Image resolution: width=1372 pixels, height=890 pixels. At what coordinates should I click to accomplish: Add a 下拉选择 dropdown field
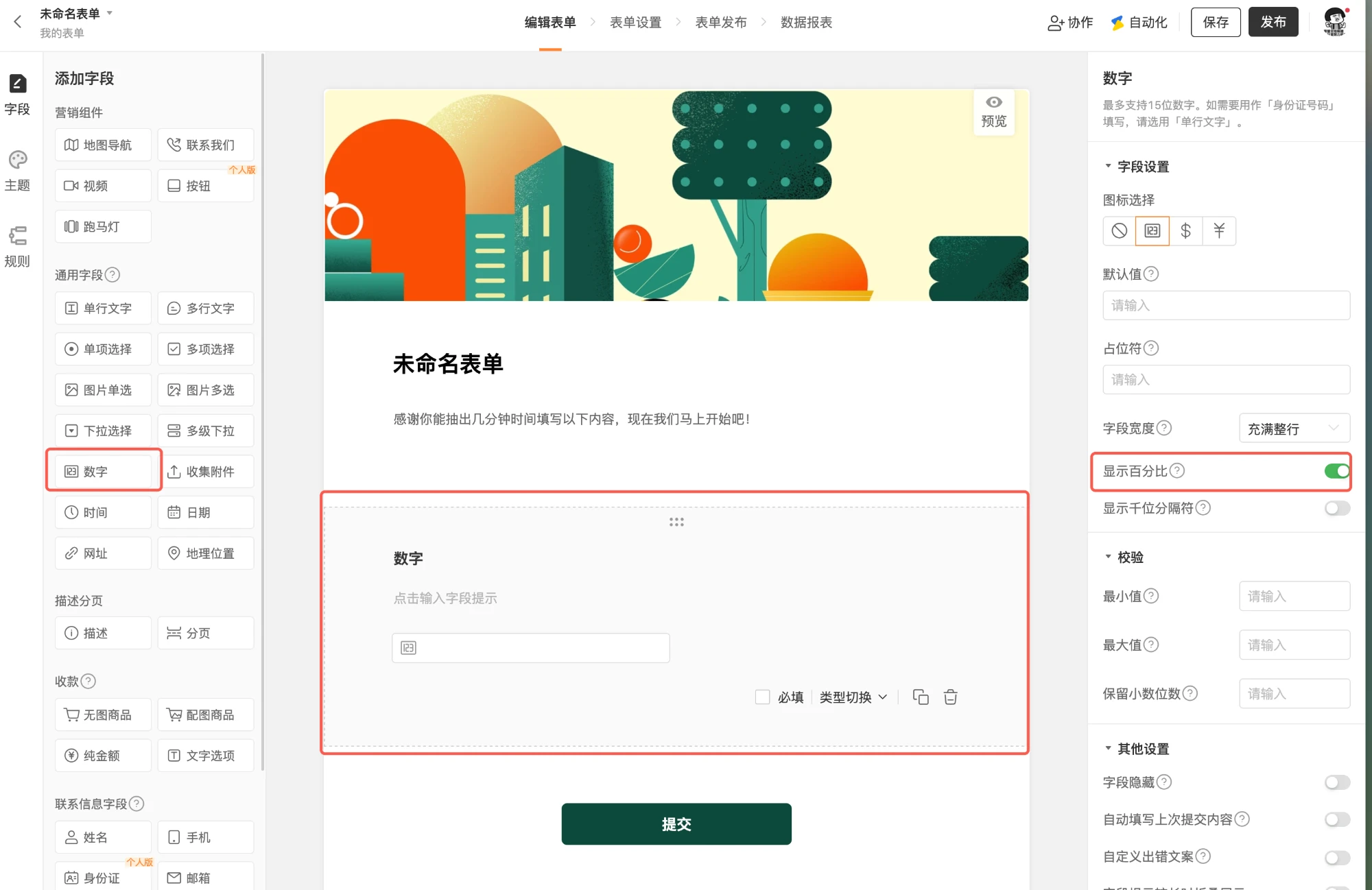point(103,431)
